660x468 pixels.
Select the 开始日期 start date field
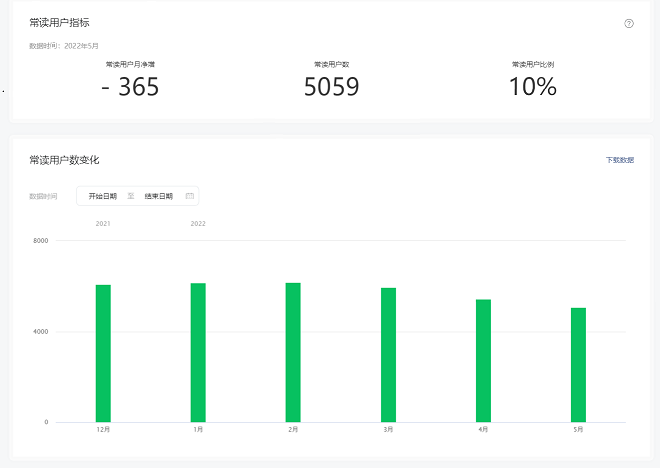tap(103, 196)
